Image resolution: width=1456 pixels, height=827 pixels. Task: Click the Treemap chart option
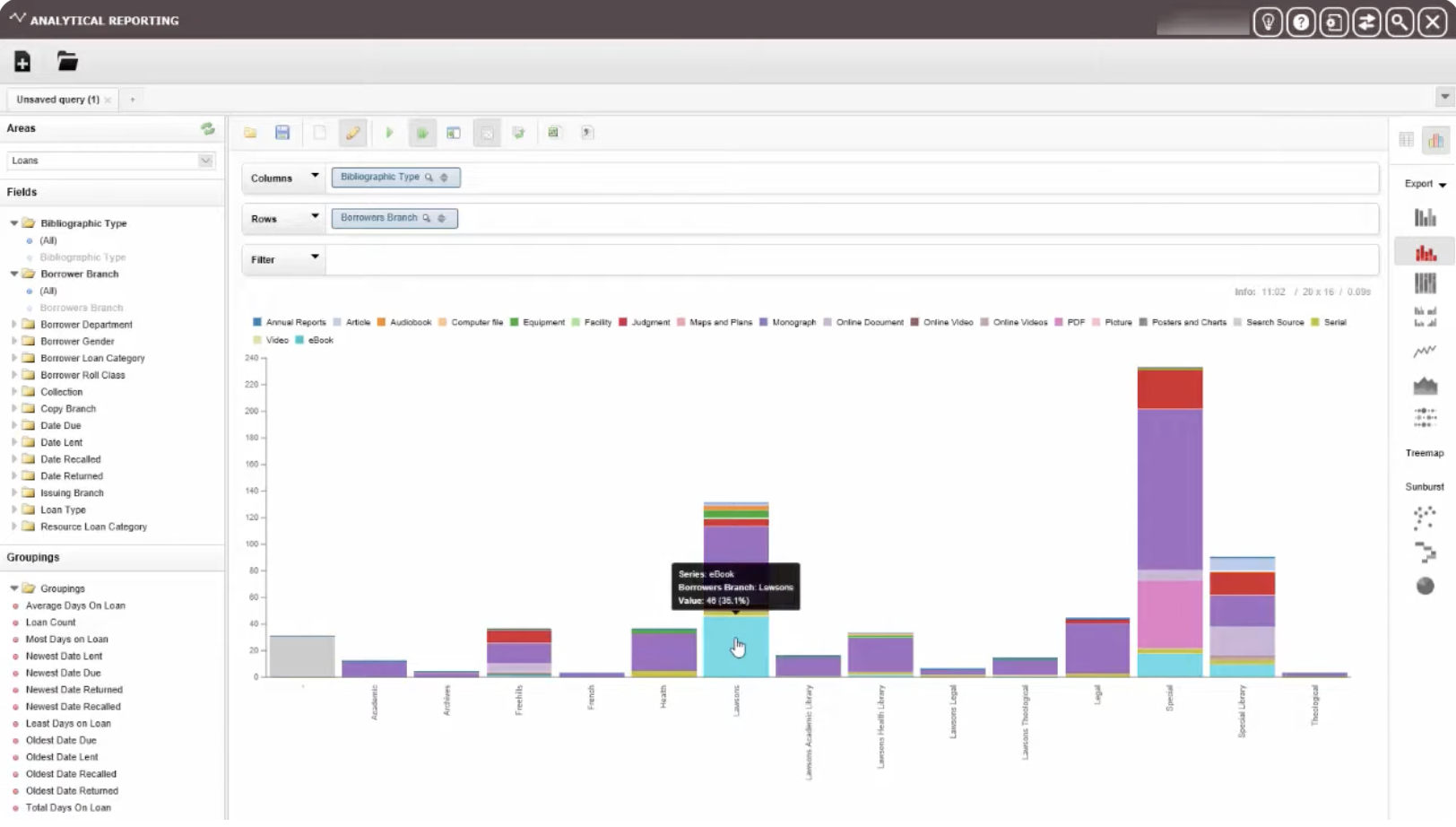point(1424,453)
